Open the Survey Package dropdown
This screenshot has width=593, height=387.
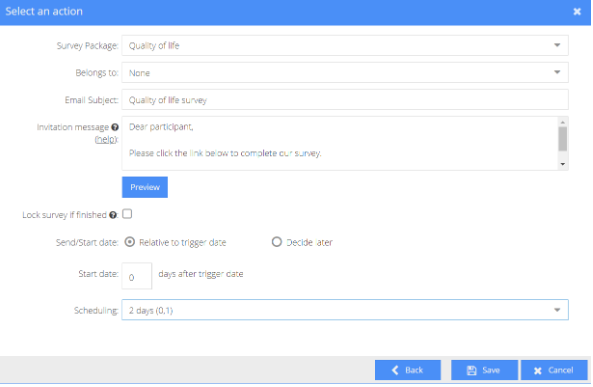345,45
